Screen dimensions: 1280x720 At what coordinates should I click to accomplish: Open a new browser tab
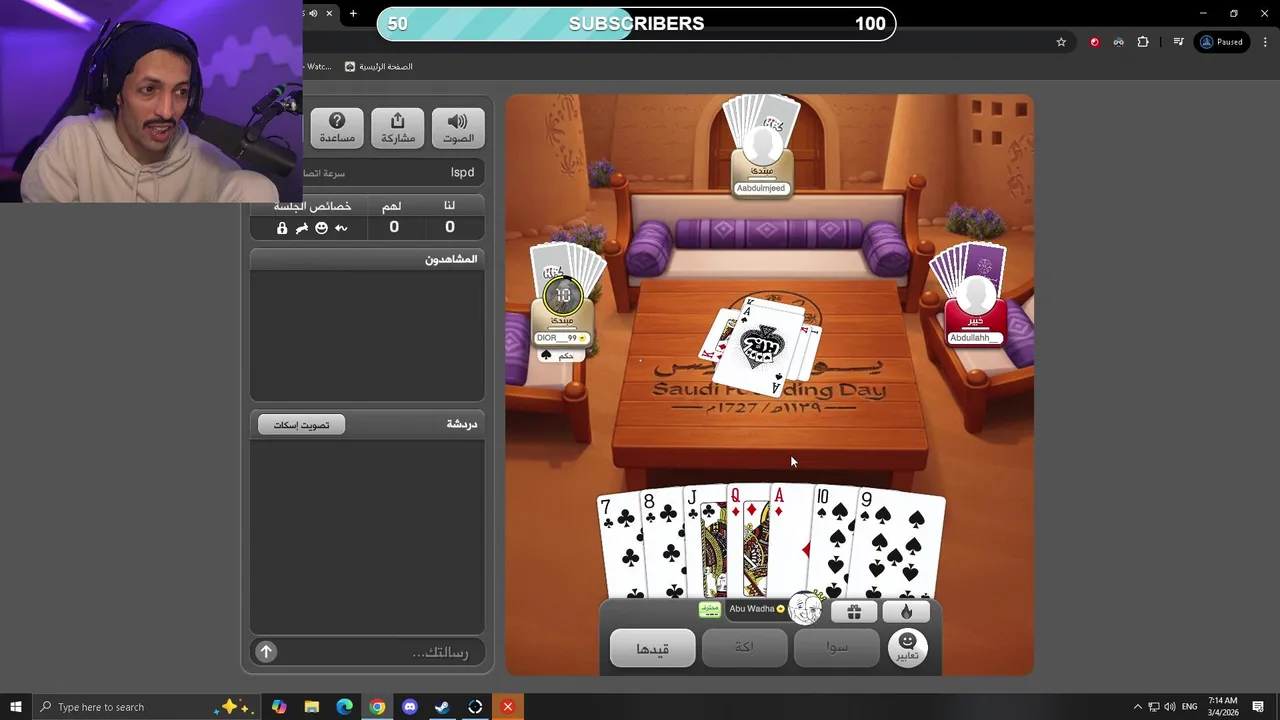click(353, 14)
